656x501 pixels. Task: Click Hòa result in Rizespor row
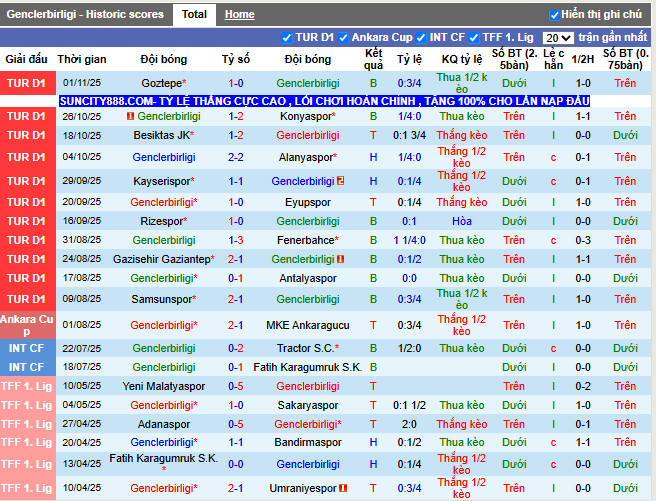[461, 221]
